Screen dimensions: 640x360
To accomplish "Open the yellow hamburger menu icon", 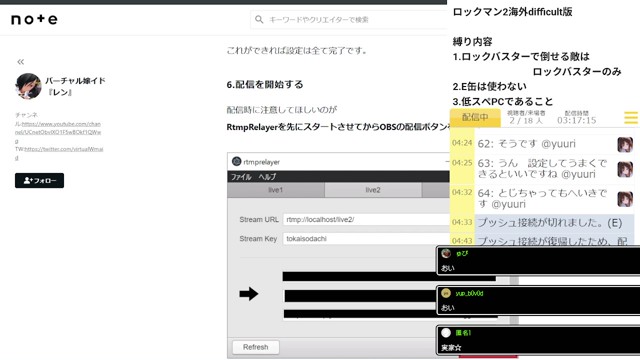I will pos(631,118).
